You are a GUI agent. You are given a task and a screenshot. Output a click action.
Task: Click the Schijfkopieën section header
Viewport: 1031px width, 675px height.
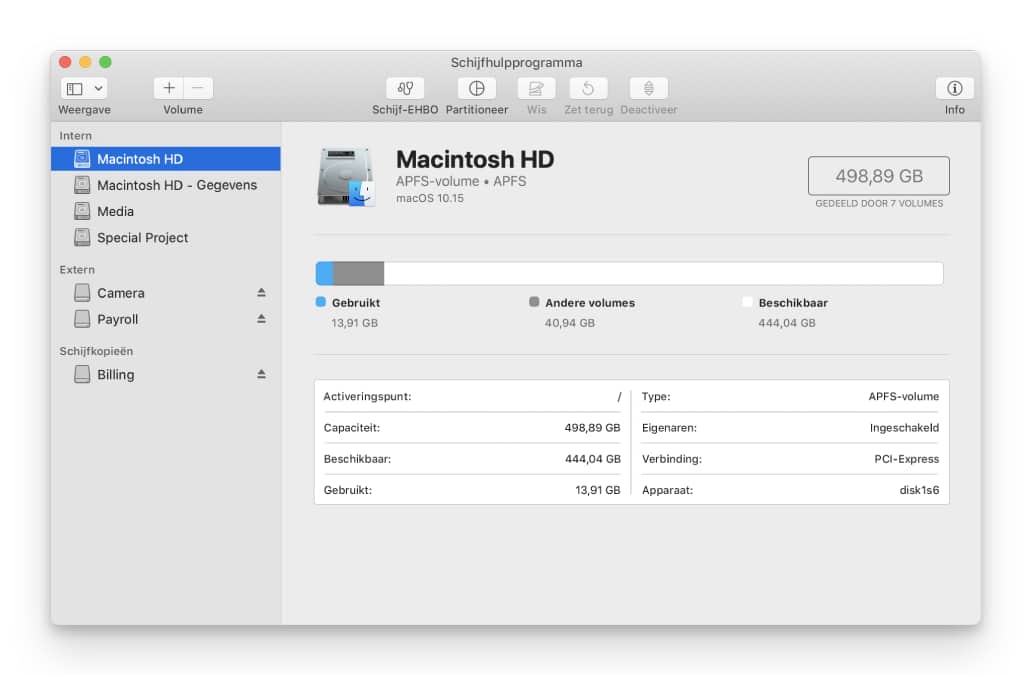(96, 352)
